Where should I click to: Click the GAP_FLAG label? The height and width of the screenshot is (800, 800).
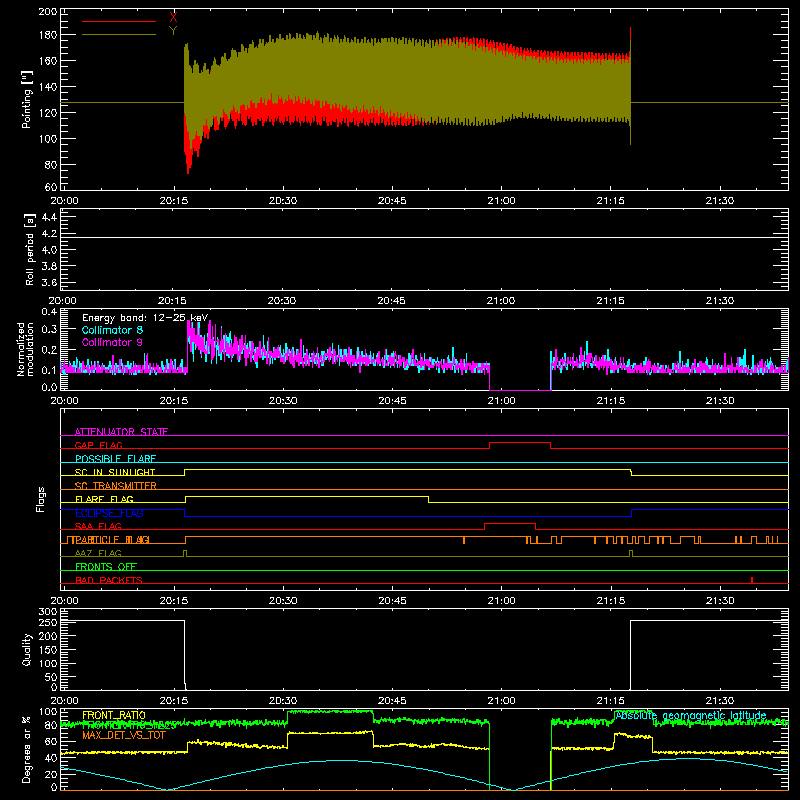(98, 445)
